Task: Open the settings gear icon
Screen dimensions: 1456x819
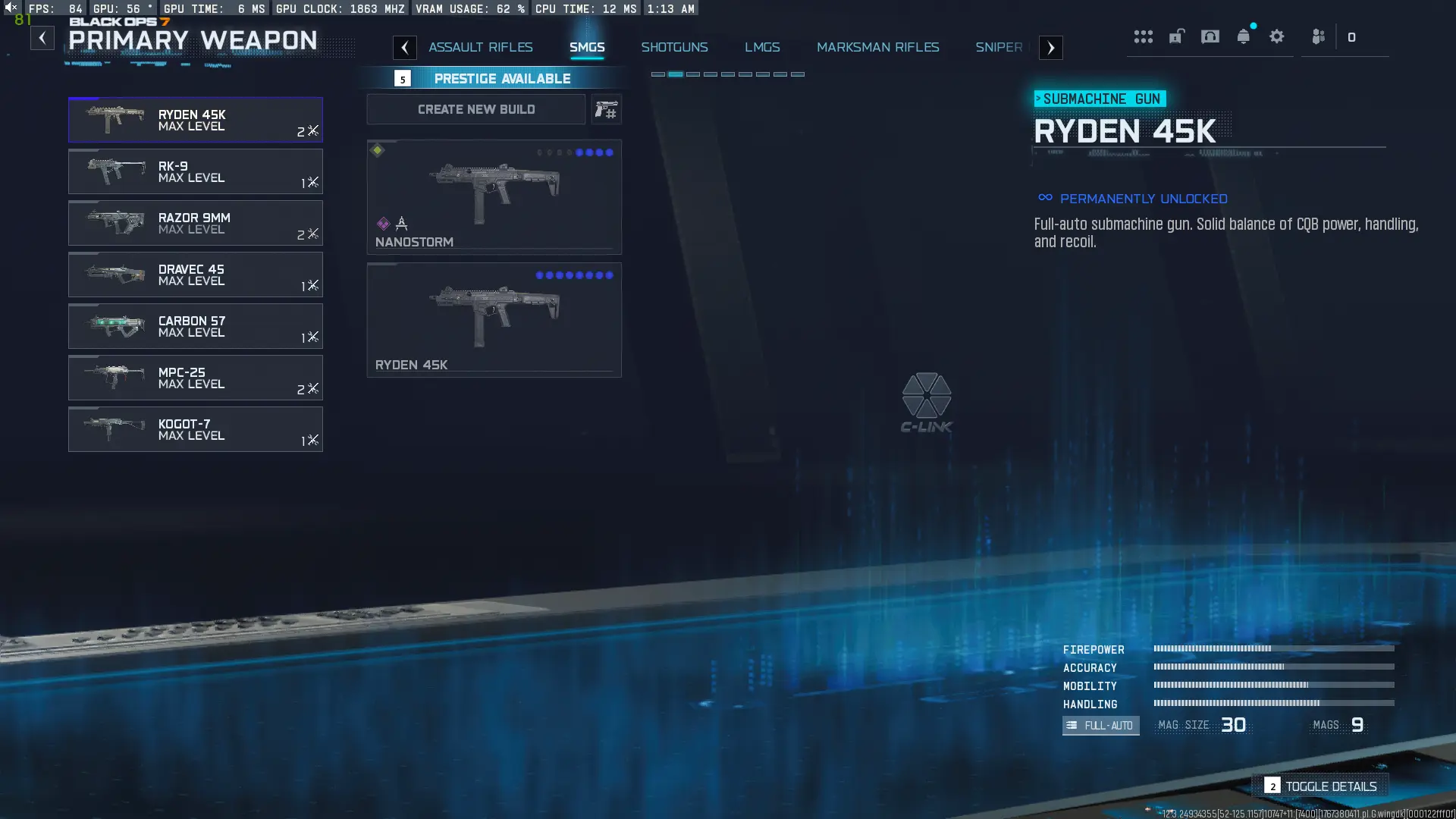Action: 1276,36
